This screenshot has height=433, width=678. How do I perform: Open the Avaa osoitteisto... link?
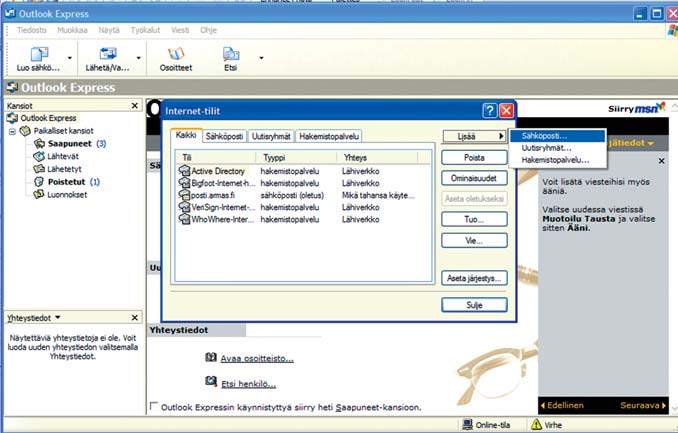coord(257,359)
